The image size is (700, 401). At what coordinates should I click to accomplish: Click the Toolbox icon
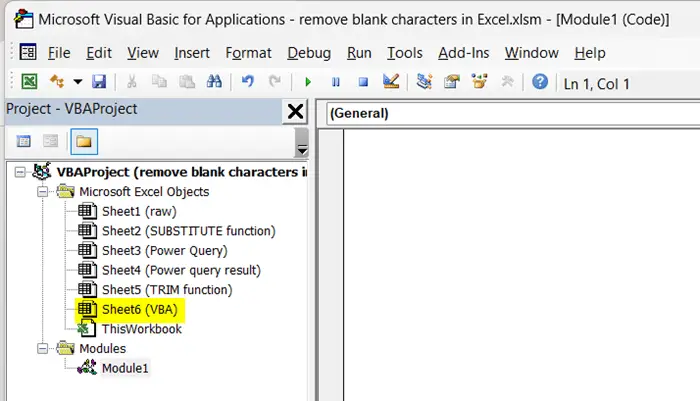coord(507,82)
